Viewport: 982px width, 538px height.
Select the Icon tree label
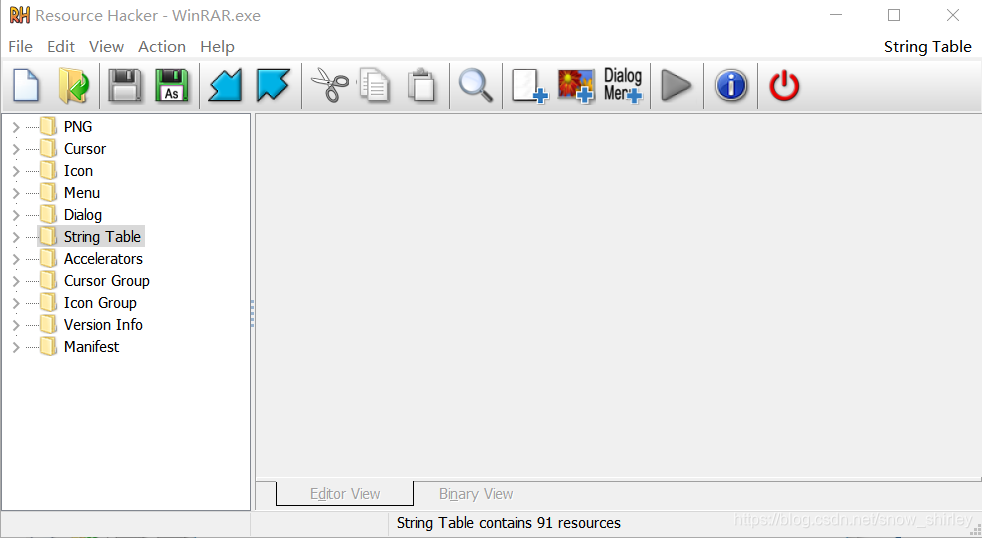78,170
